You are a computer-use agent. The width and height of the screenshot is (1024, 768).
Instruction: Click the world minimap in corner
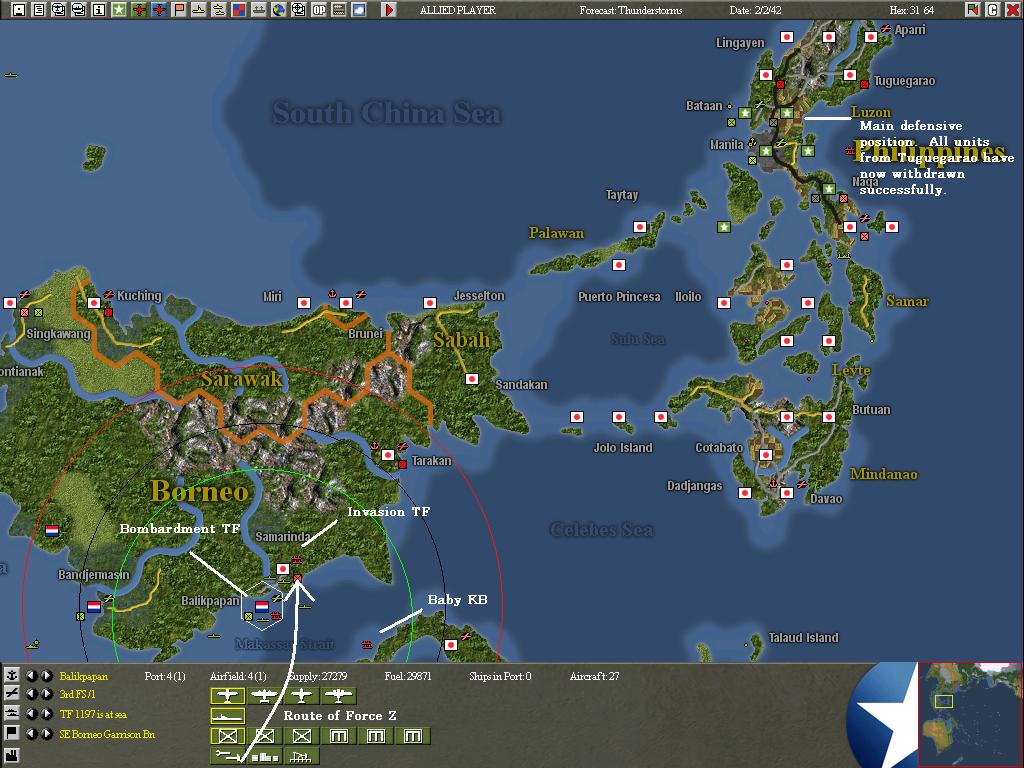coord(970,714)
